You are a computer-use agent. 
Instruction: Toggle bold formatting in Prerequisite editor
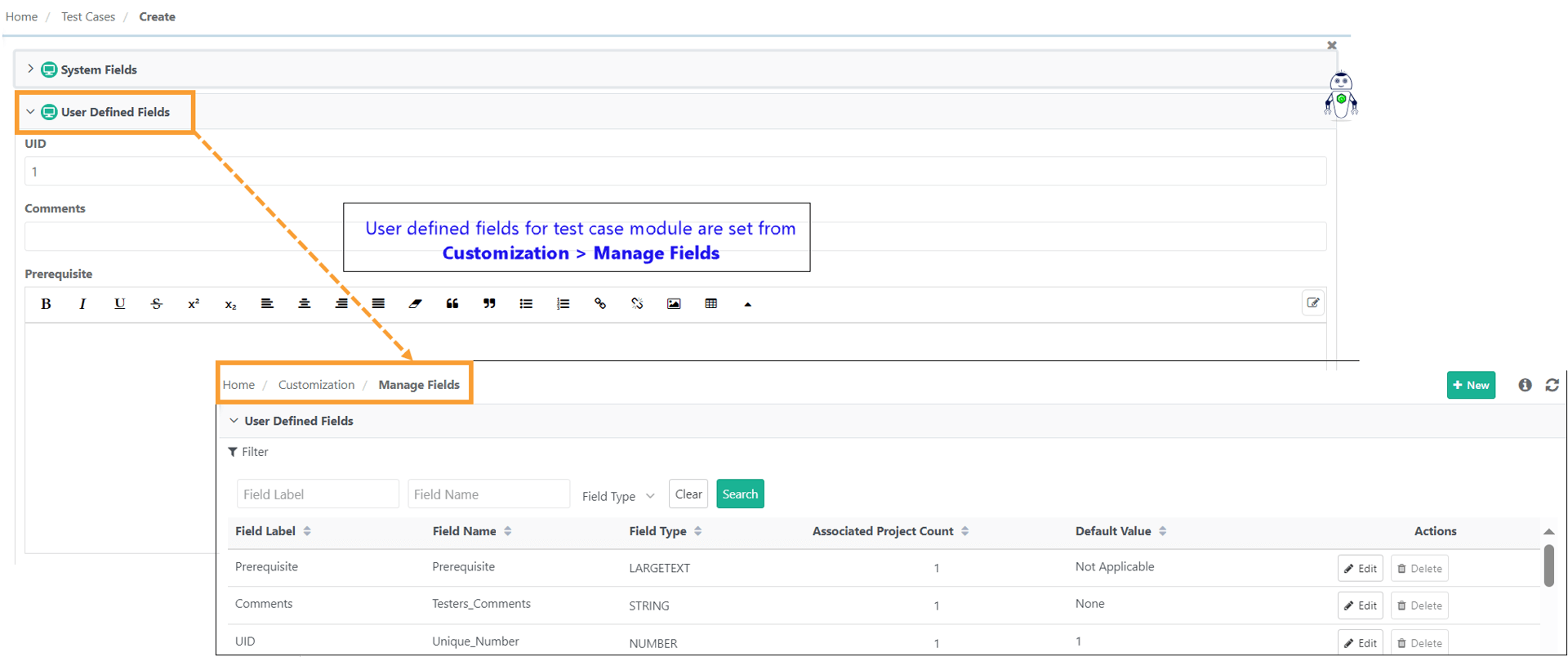(46, 304)
